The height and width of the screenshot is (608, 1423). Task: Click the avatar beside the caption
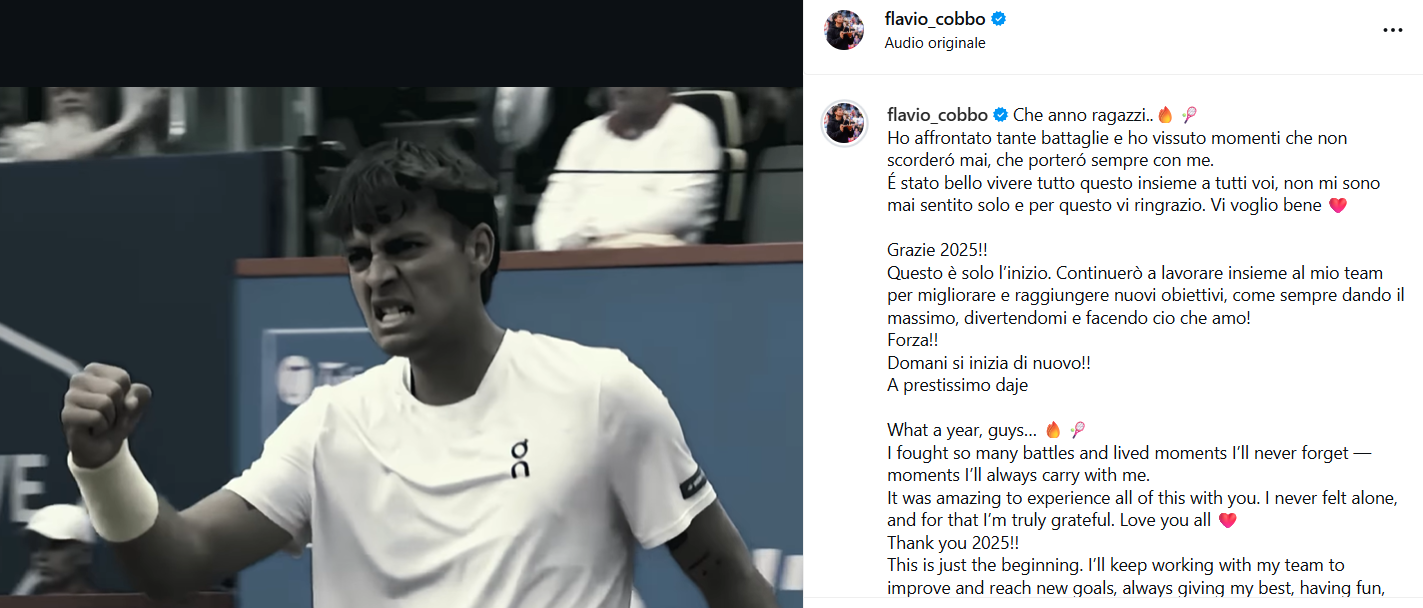(844, 123)
